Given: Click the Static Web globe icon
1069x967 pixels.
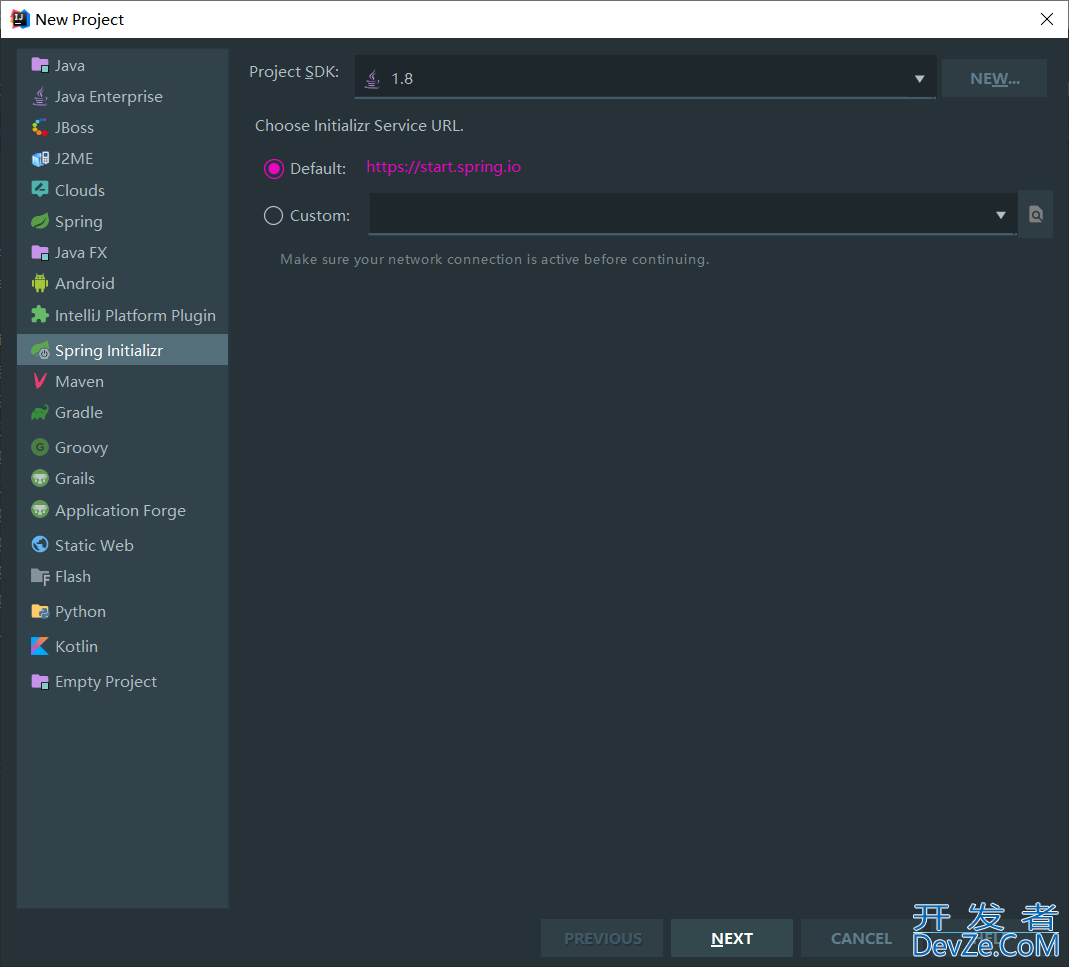Looking at the screenshot, I should [40, 544].
